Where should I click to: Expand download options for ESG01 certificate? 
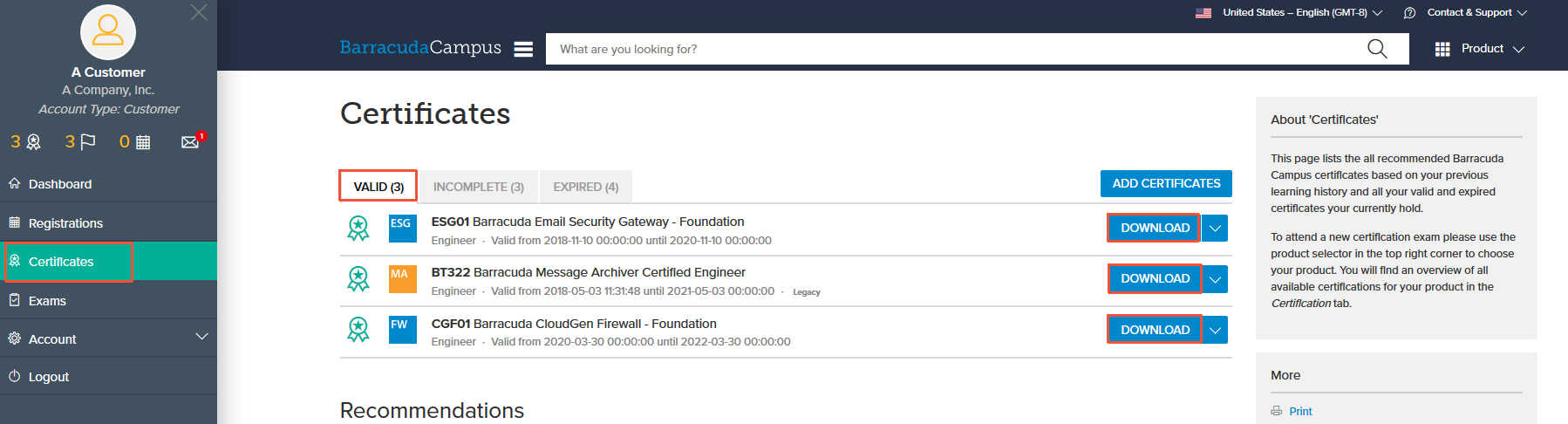pos(1215,229)
